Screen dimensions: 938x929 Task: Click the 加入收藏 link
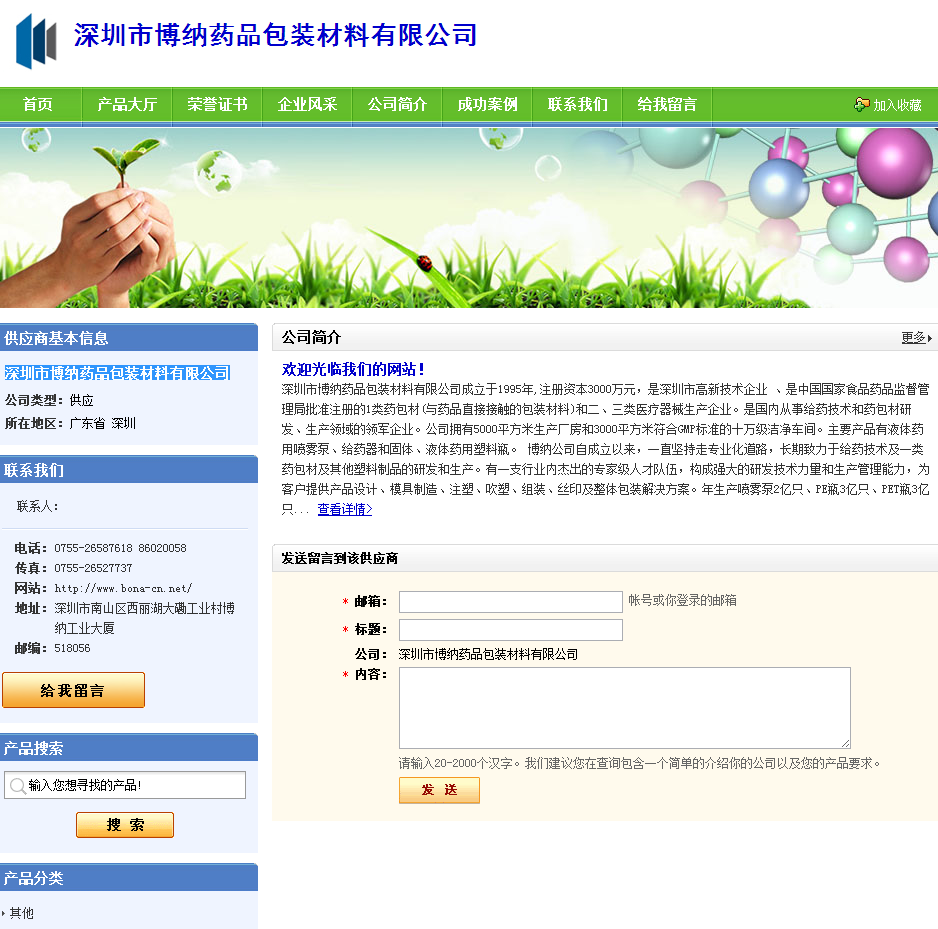click(x=897, y=105)
